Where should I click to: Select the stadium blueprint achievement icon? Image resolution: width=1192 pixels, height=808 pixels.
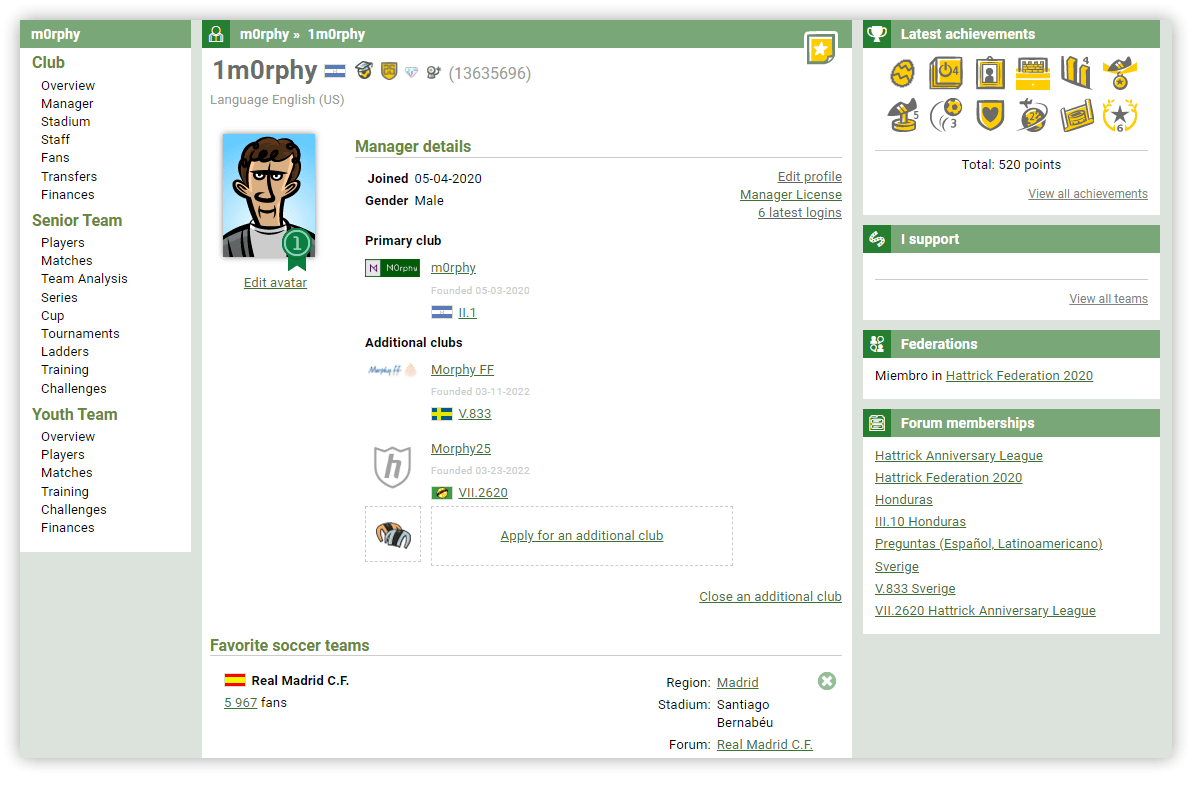point(1076,116)
